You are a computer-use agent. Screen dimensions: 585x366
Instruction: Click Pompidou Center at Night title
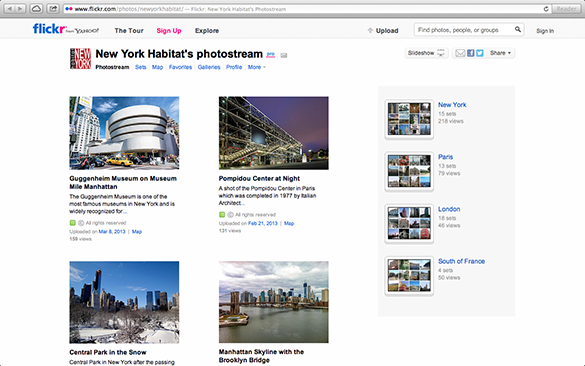coord(259,178)
